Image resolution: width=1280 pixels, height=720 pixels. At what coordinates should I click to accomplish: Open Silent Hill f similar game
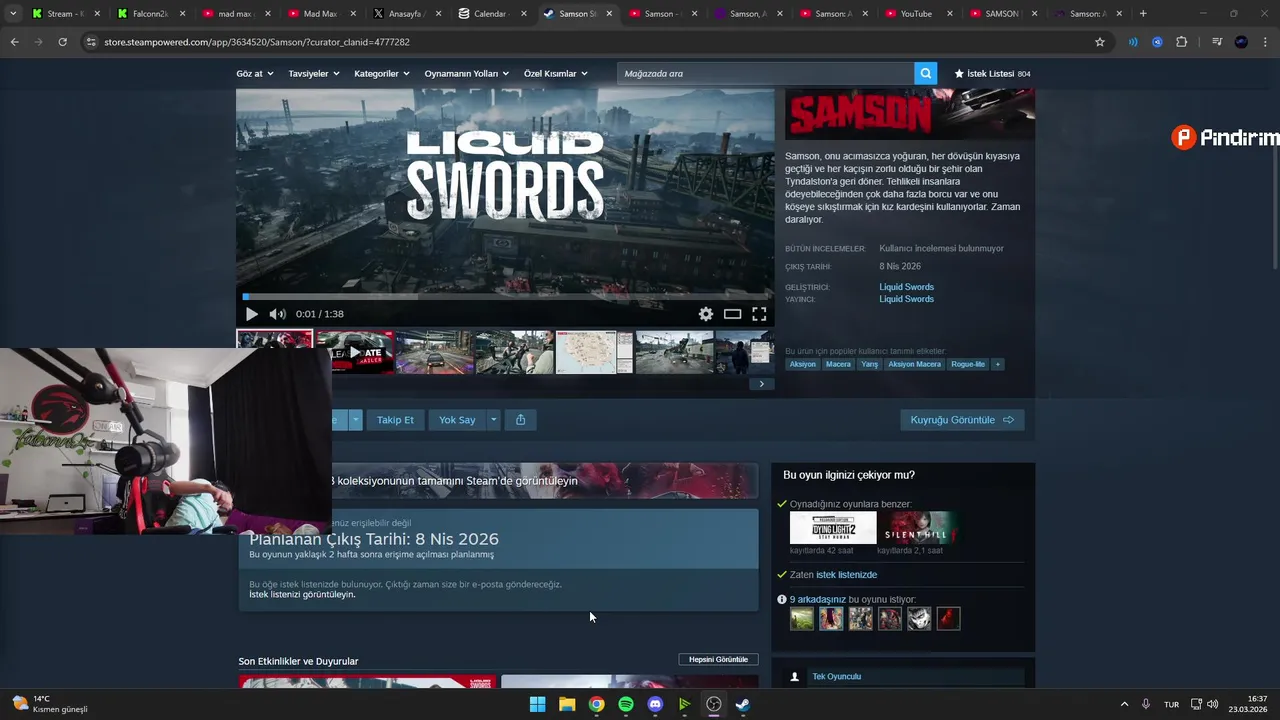920,528
